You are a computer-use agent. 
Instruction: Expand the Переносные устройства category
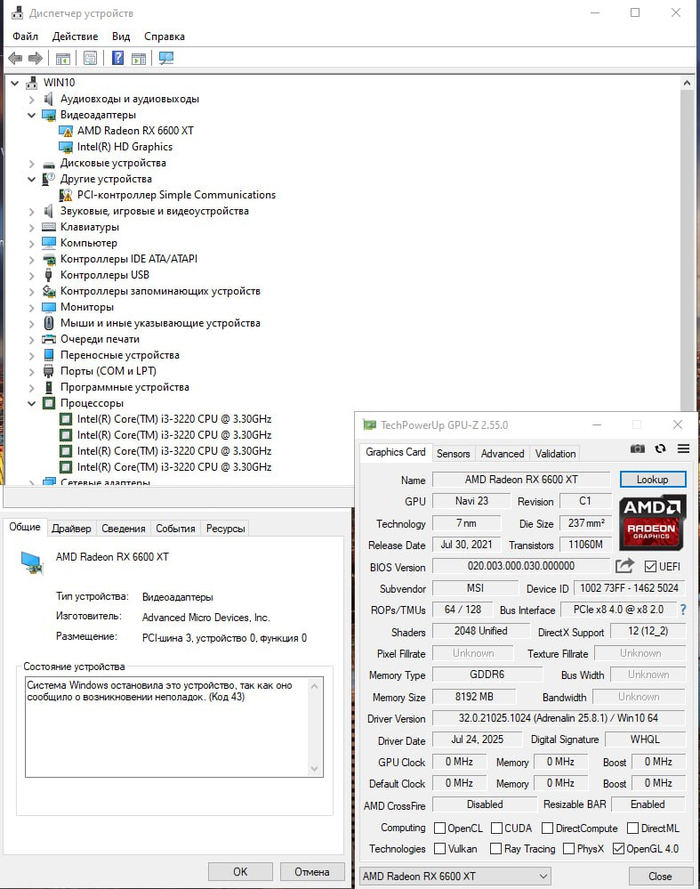(x=32, y=355)
